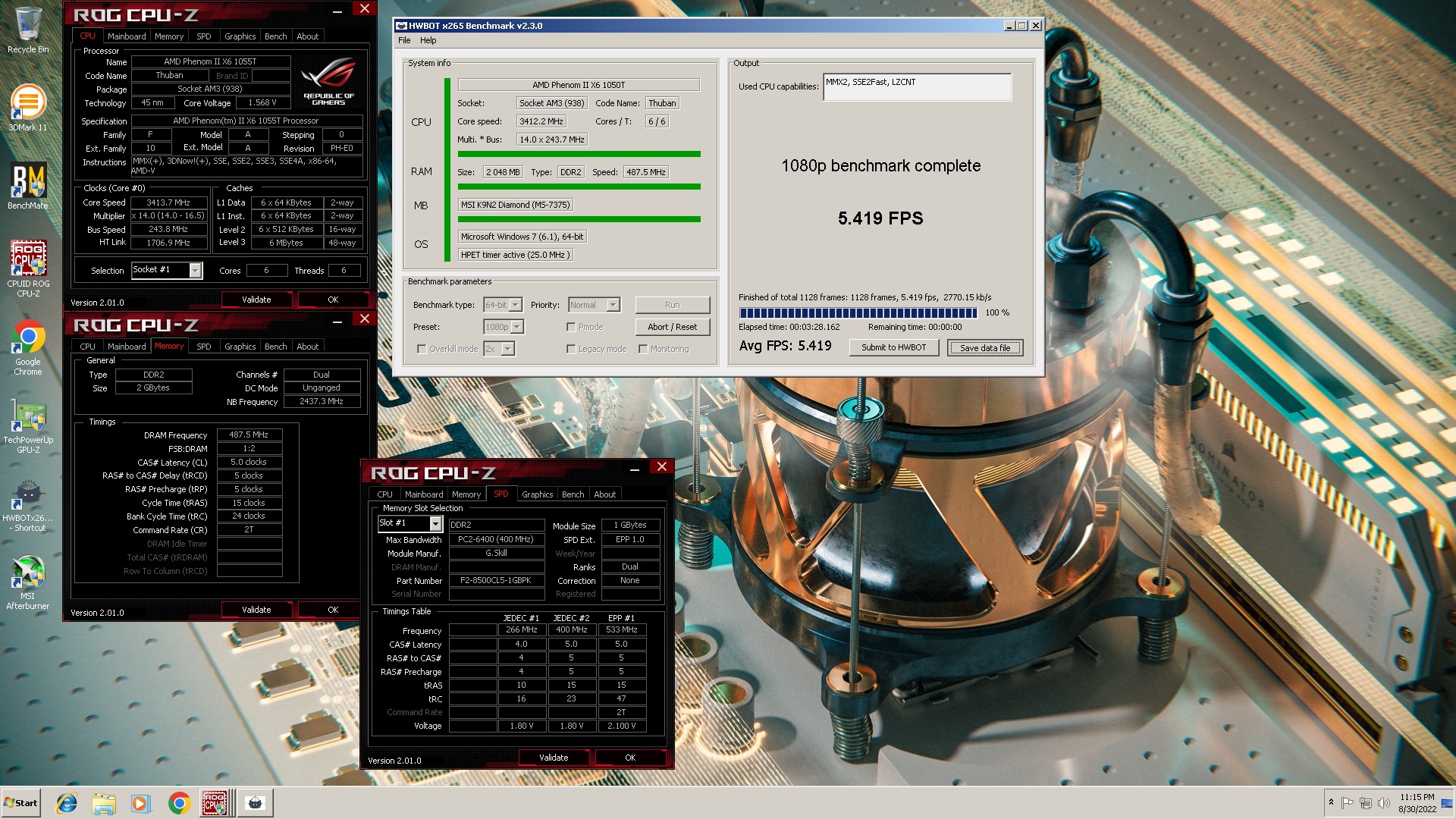Viewport: 1456px width, 819px height.
Task: Click the 'Avg FPS: 5.419' label
Action: point(786,346)
